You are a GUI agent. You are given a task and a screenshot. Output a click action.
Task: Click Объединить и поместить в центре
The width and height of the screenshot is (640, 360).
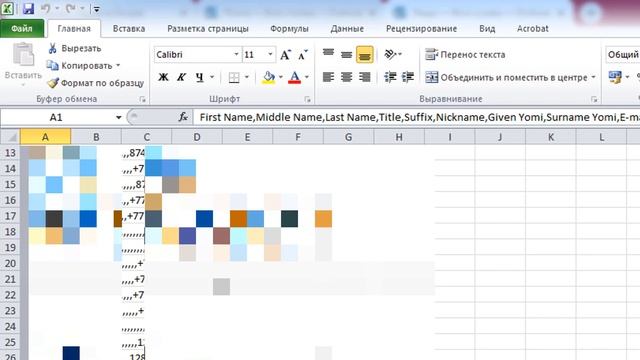tap(506, 77)
